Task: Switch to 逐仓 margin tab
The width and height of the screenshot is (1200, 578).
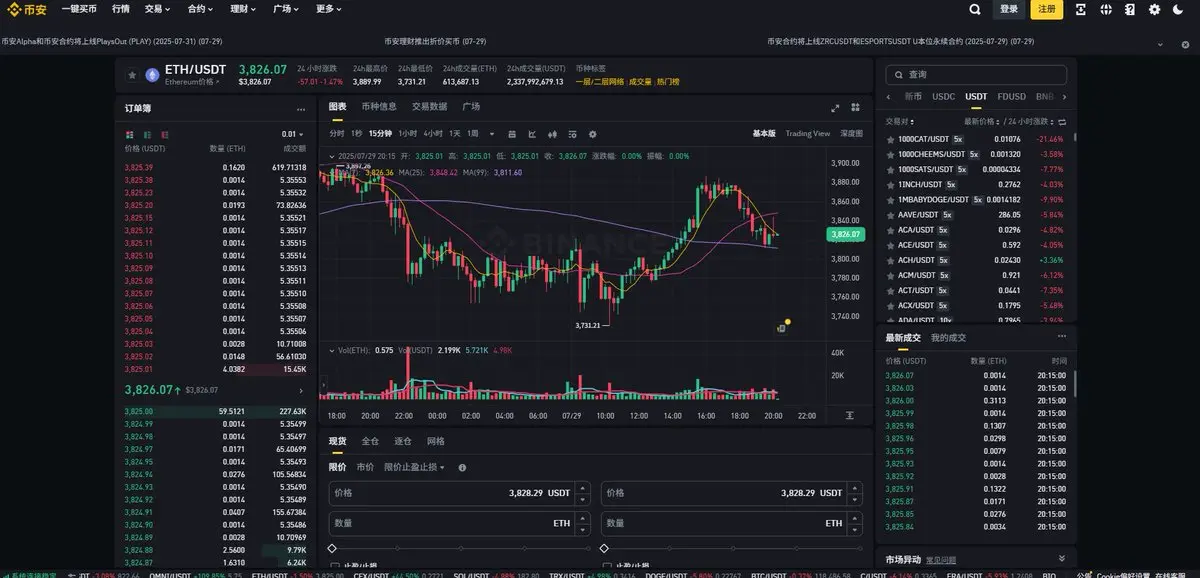Action: click(402, 441)
